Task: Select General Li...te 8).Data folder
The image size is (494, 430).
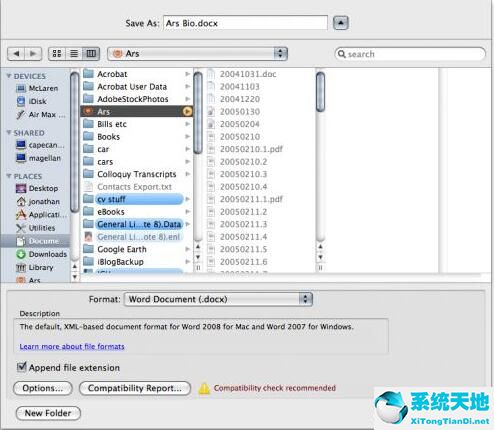Action: tap(136, 224)
